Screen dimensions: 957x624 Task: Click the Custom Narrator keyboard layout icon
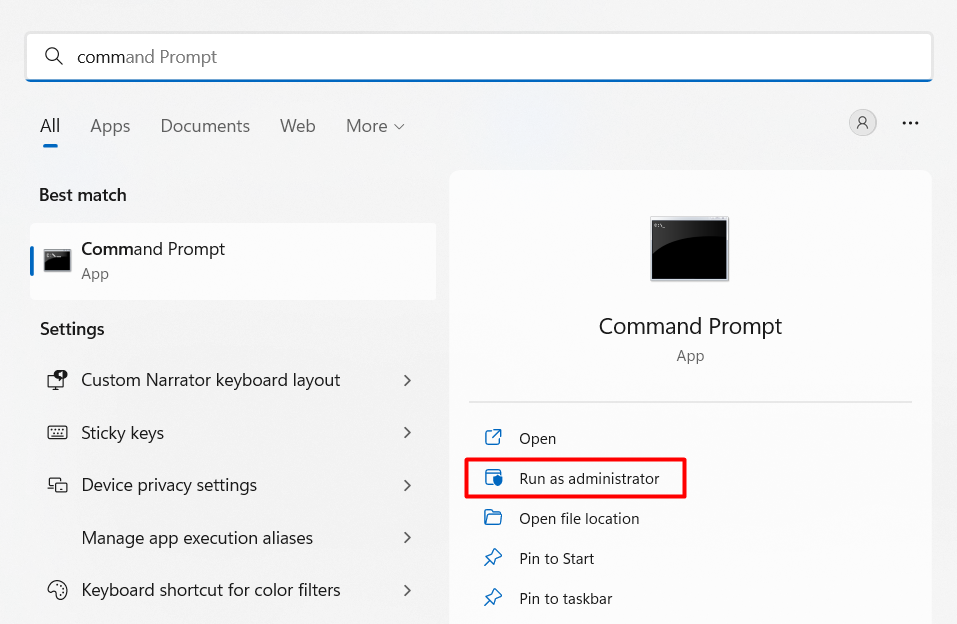57,381
